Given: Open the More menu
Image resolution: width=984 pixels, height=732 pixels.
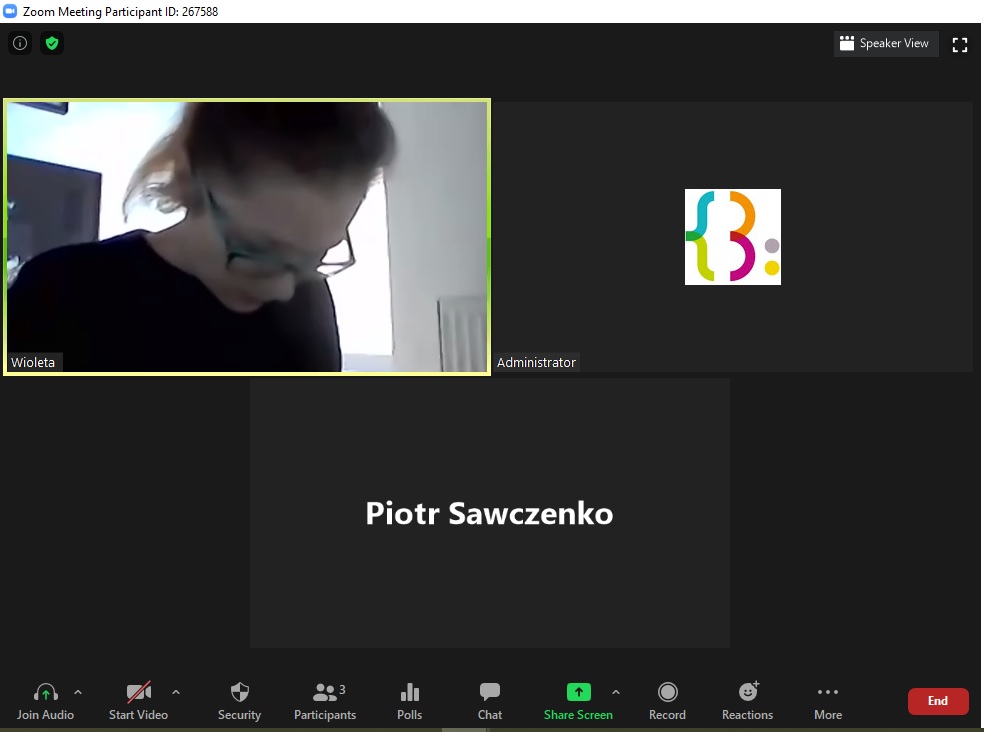Looking at the screenshot, I should coord(827,700).
